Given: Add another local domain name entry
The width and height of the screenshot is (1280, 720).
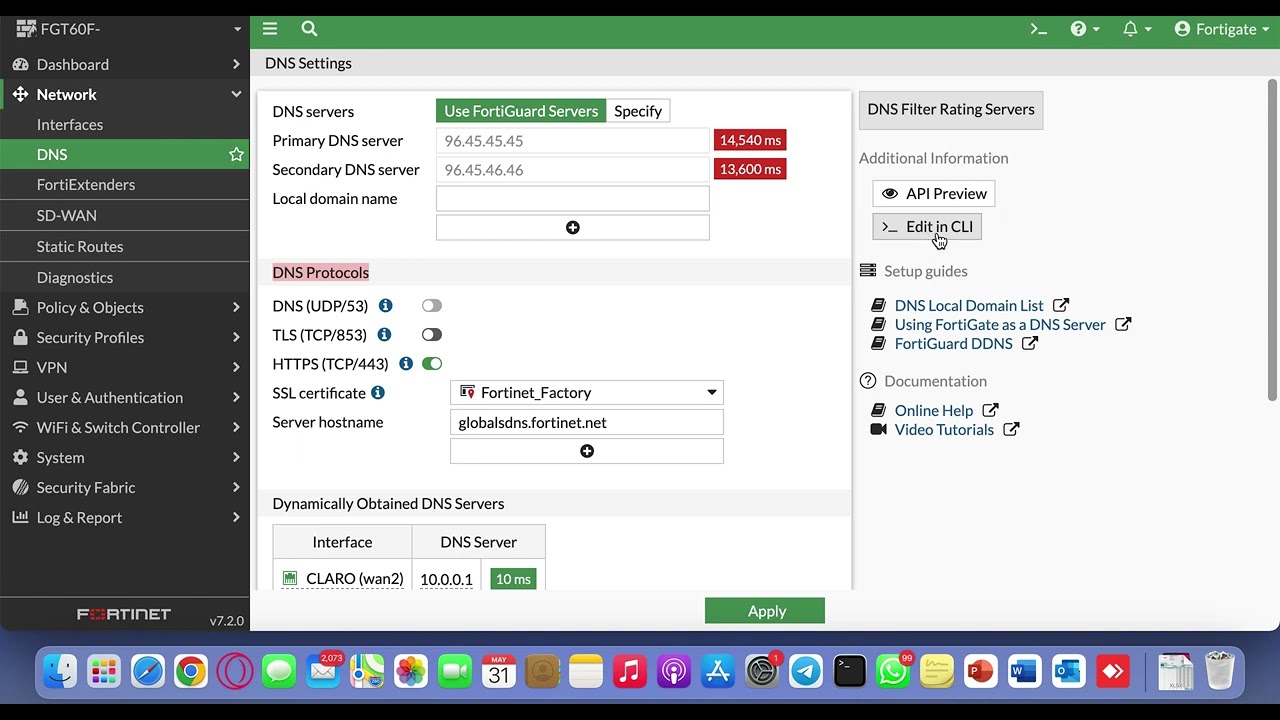Looking at the screenshot, I should click(x=573, y=228).
